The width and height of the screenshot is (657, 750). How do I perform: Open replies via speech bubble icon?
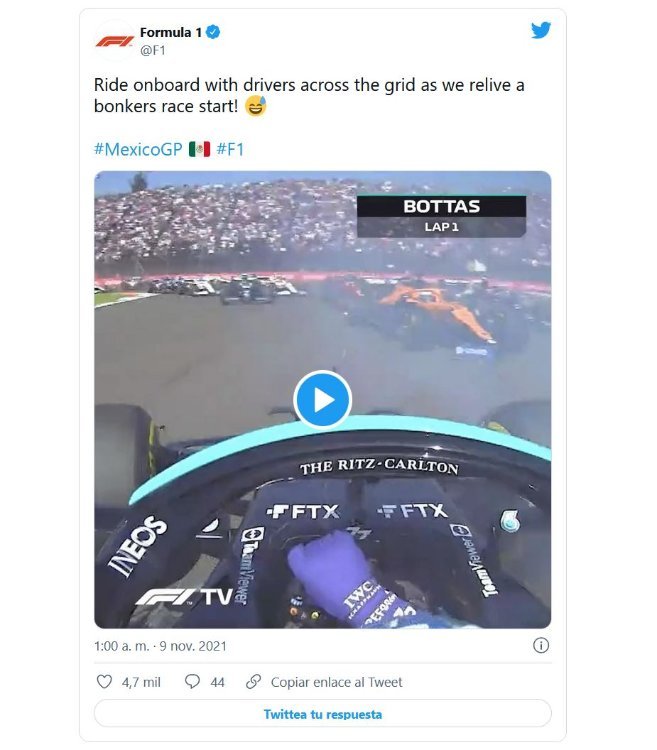tap(192, 682)
